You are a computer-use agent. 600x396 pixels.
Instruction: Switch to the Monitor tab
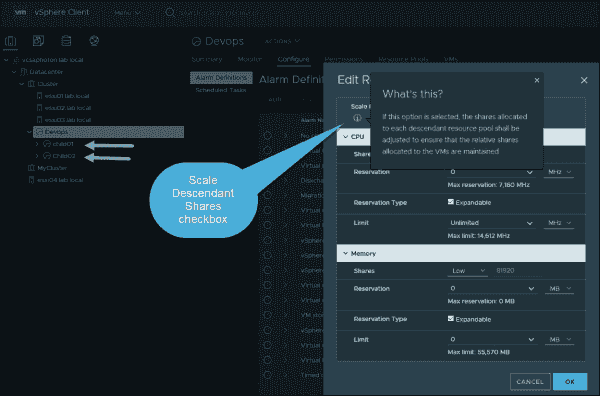tap(249, 59)
